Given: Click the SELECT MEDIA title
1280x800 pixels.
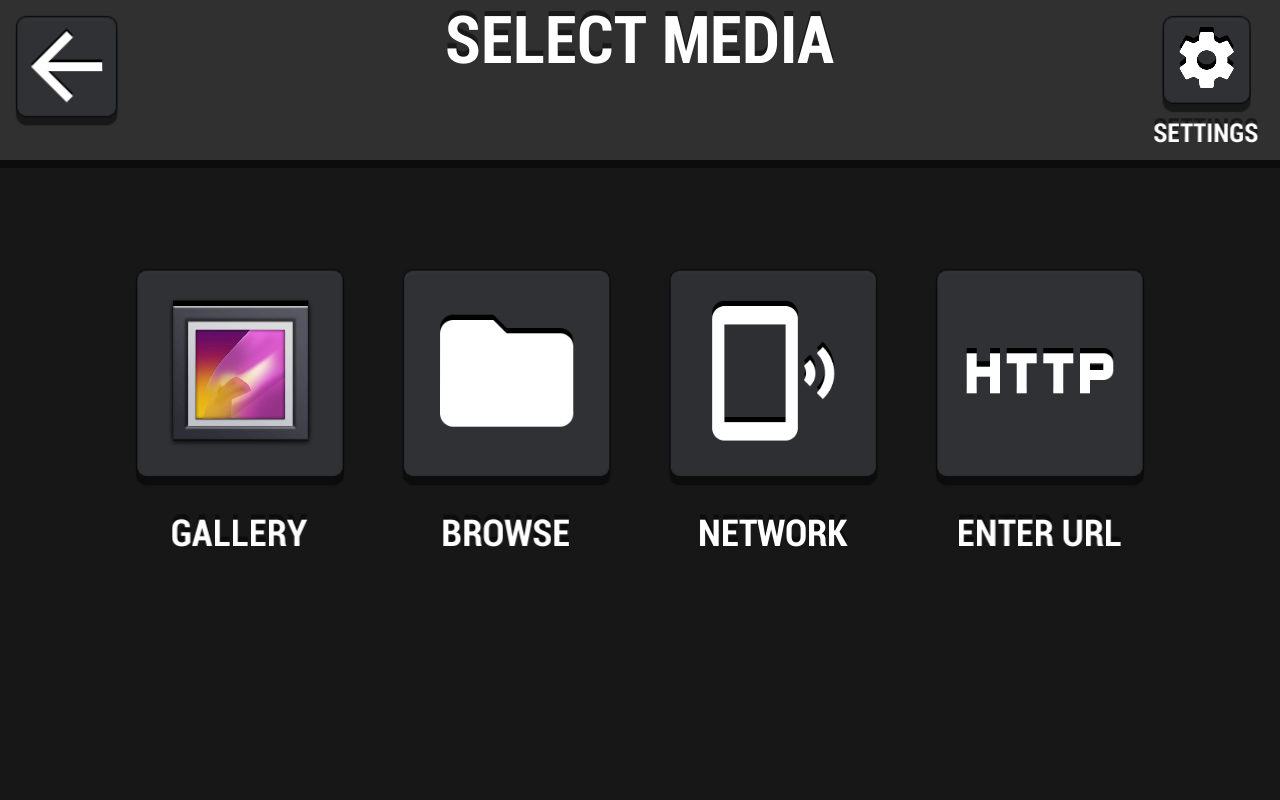Looking at the screenshot, I should [640, 42].
